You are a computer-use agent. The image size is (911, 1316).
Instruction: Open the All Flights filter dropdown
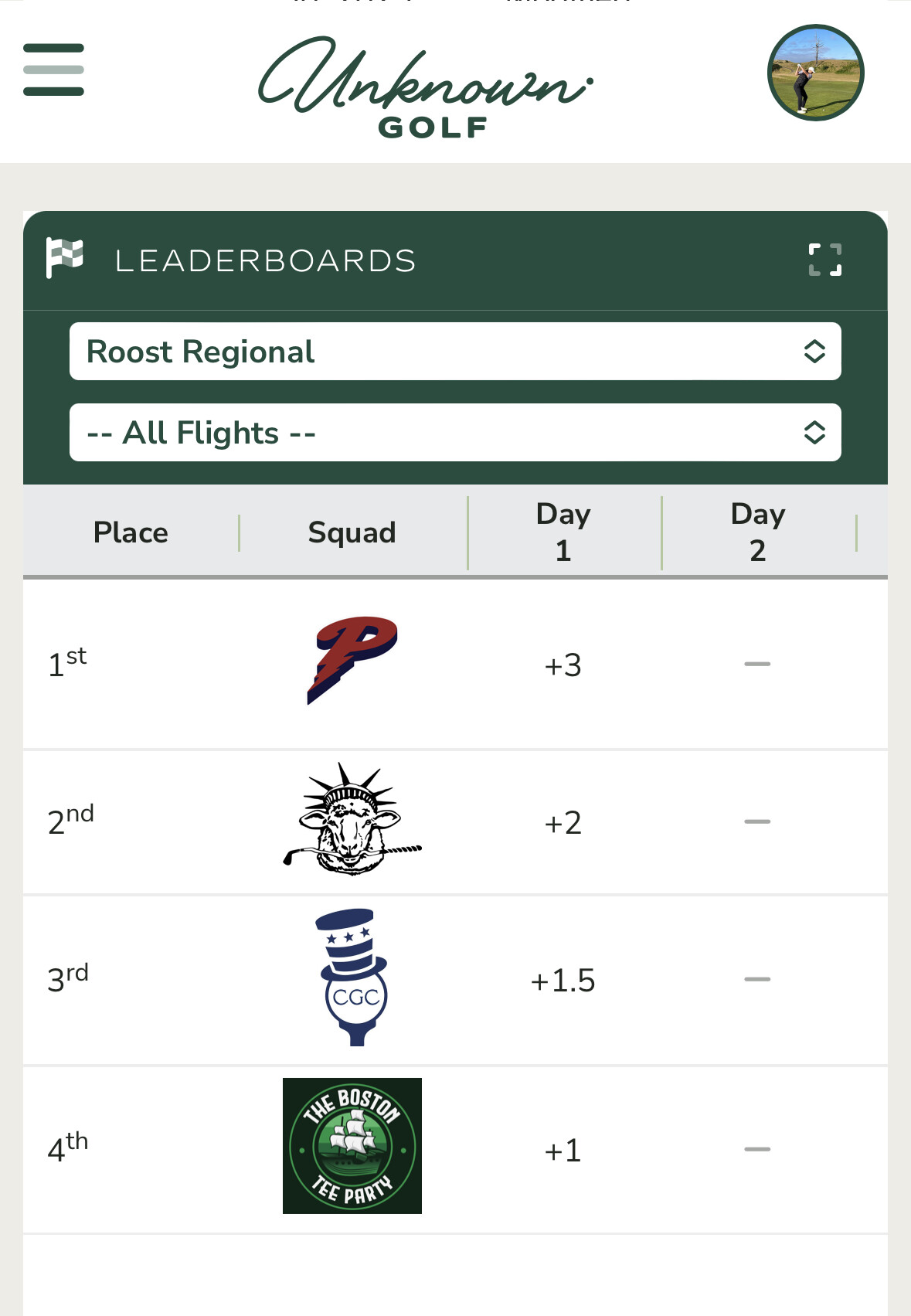(x=433, y=433)
